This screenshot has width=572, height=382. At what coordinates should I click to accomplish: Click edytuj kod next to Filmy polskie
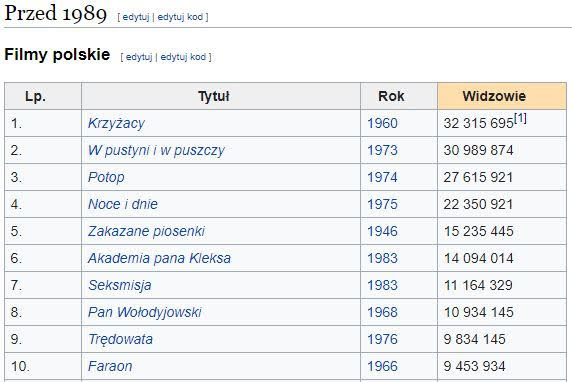click(183, 57)
